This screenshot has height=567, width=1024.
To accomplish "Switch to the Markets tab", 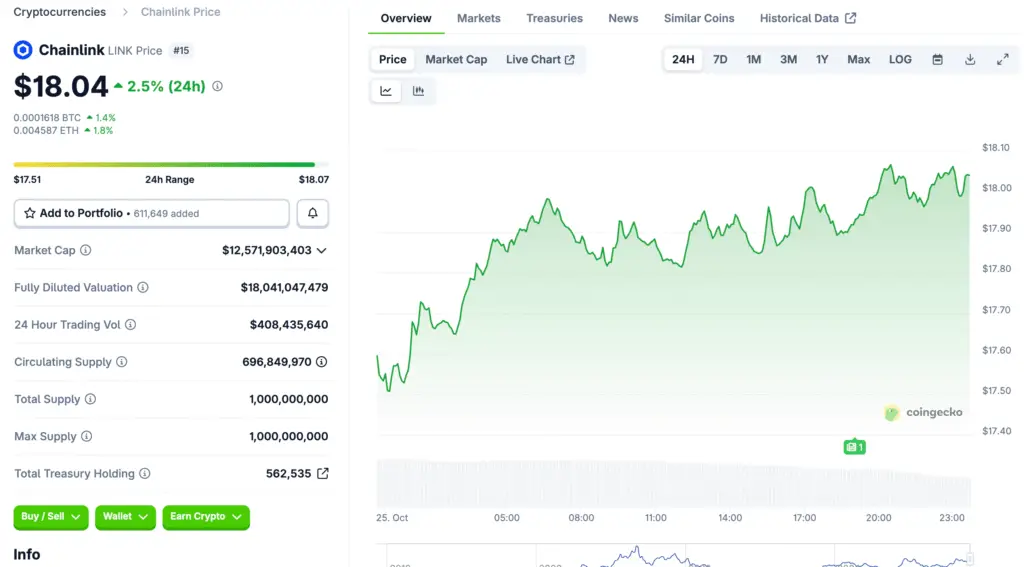I will 478,18.
